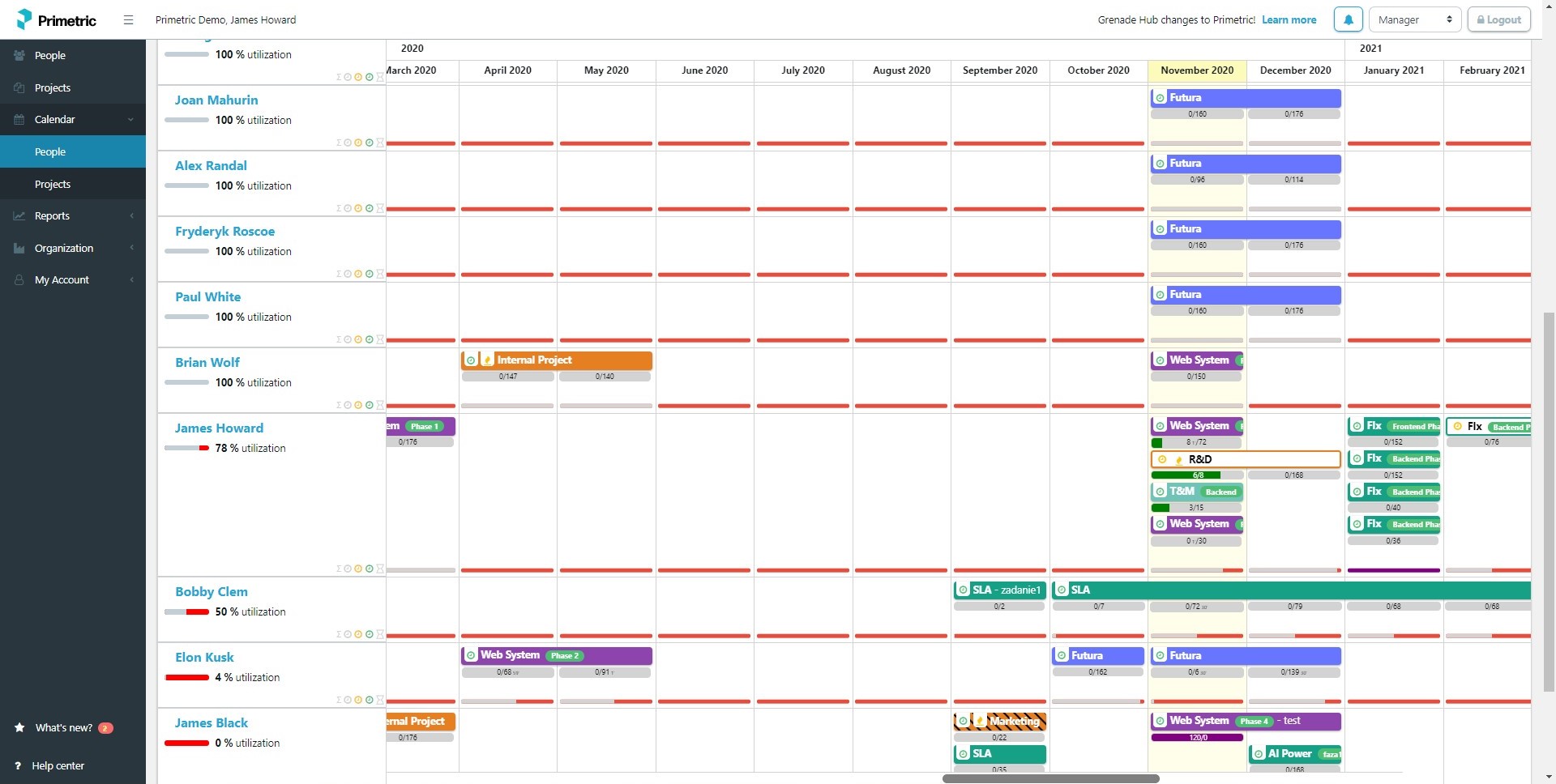Open Joan Mahurin's profile link

click(216, 100)
